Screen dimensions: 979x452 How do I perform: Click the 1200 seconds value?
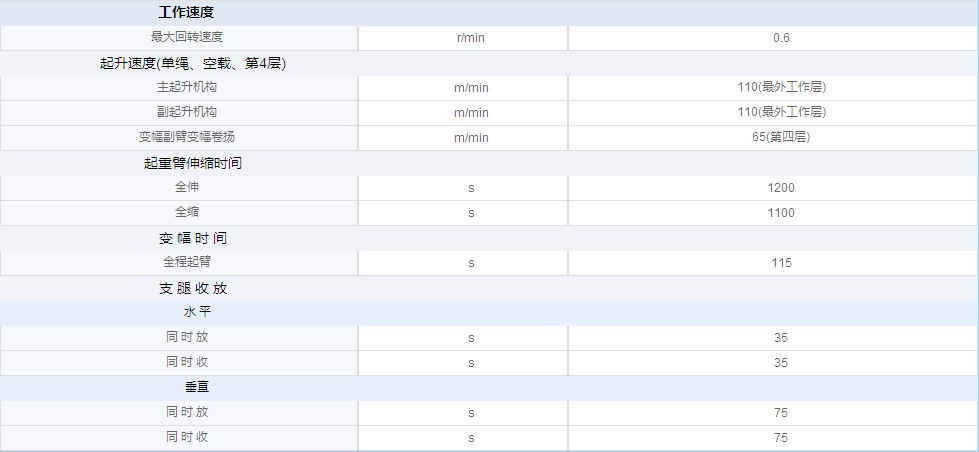coord(781,187)
